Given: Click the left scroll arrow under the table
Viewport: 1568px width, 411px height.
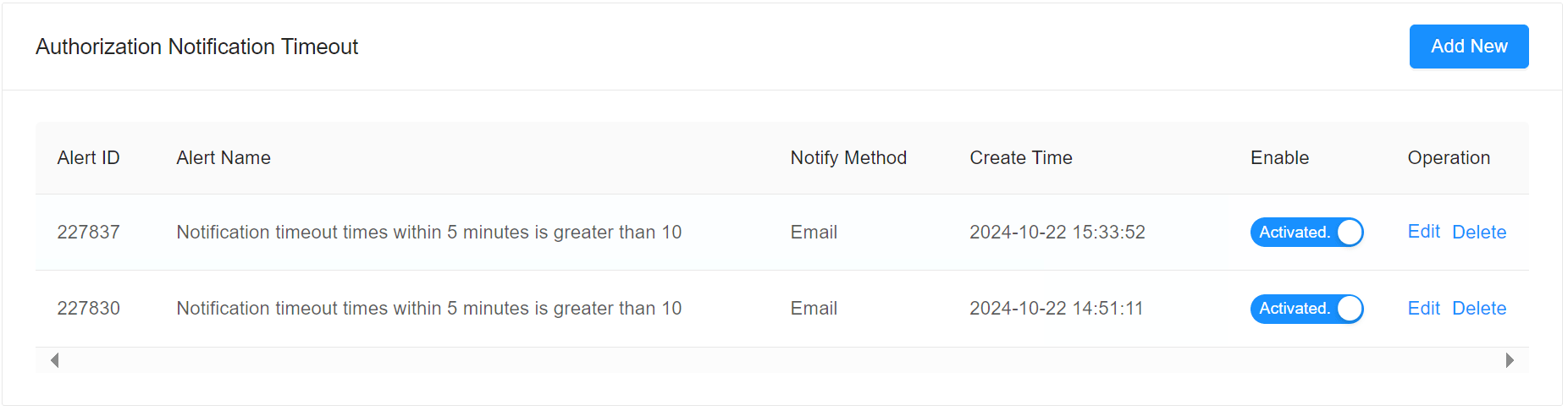Looking at the screenshot, I should pos(54,360).
